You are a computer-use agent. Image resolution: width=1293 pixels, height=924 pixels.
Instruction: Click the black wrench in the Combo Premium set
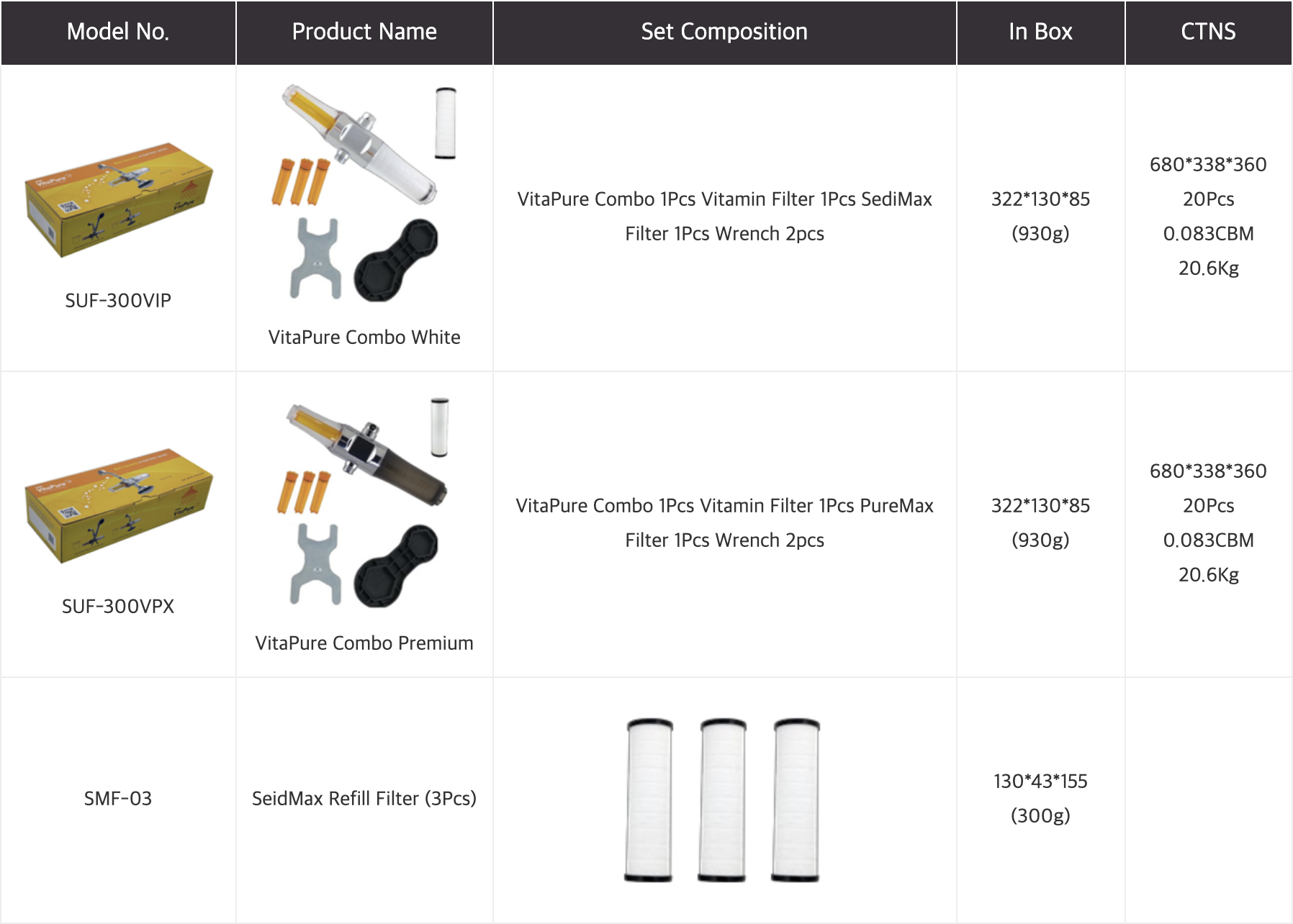pyautogui.click(x=396, y=566)
